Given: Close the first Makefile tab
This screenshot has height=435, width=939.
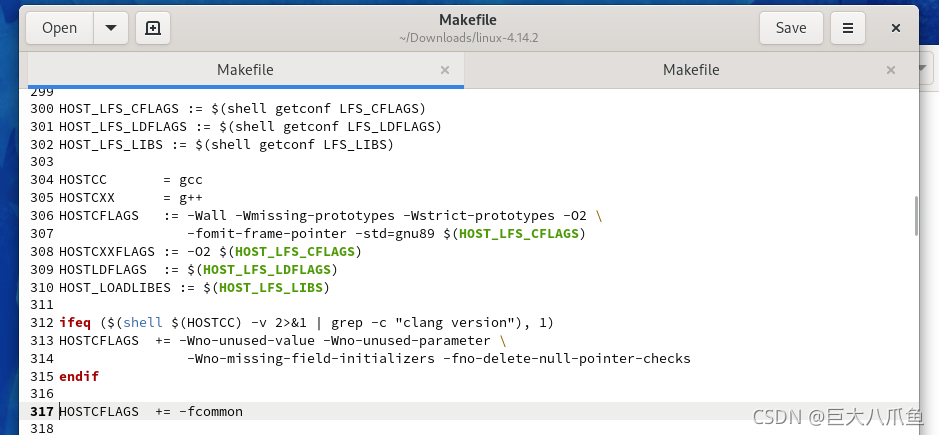Looking at the screenshot, I should pyautogui.click(x=445, y=70).
